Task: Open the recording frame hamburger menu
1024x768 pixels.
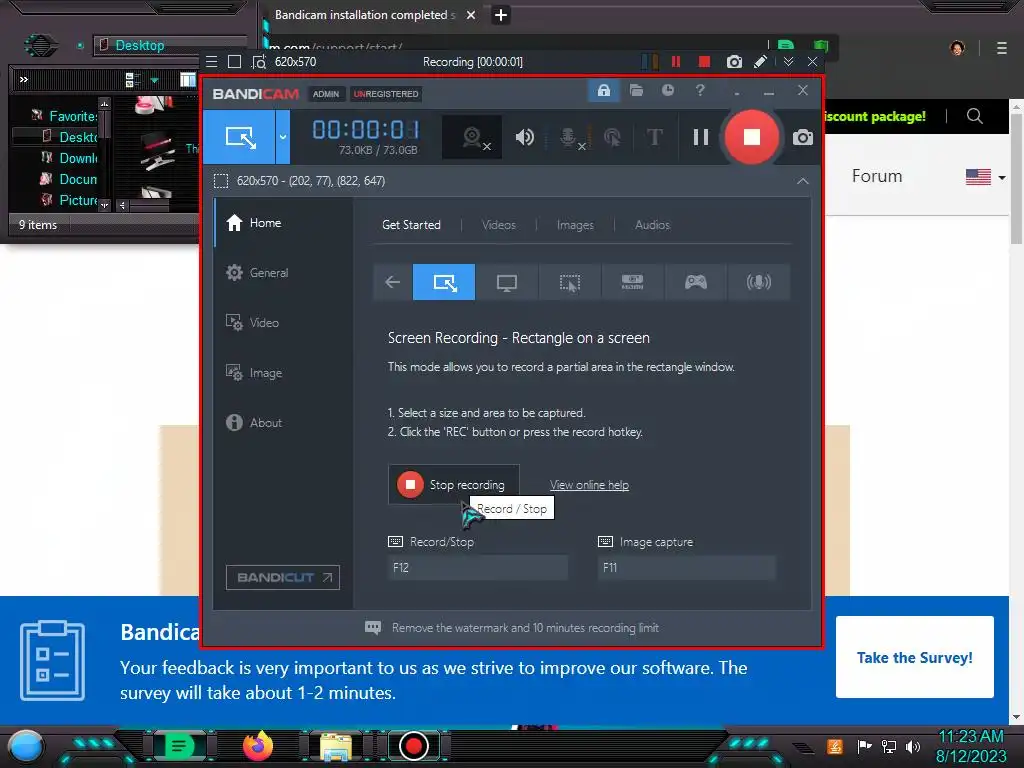Action: click(212, 62)
